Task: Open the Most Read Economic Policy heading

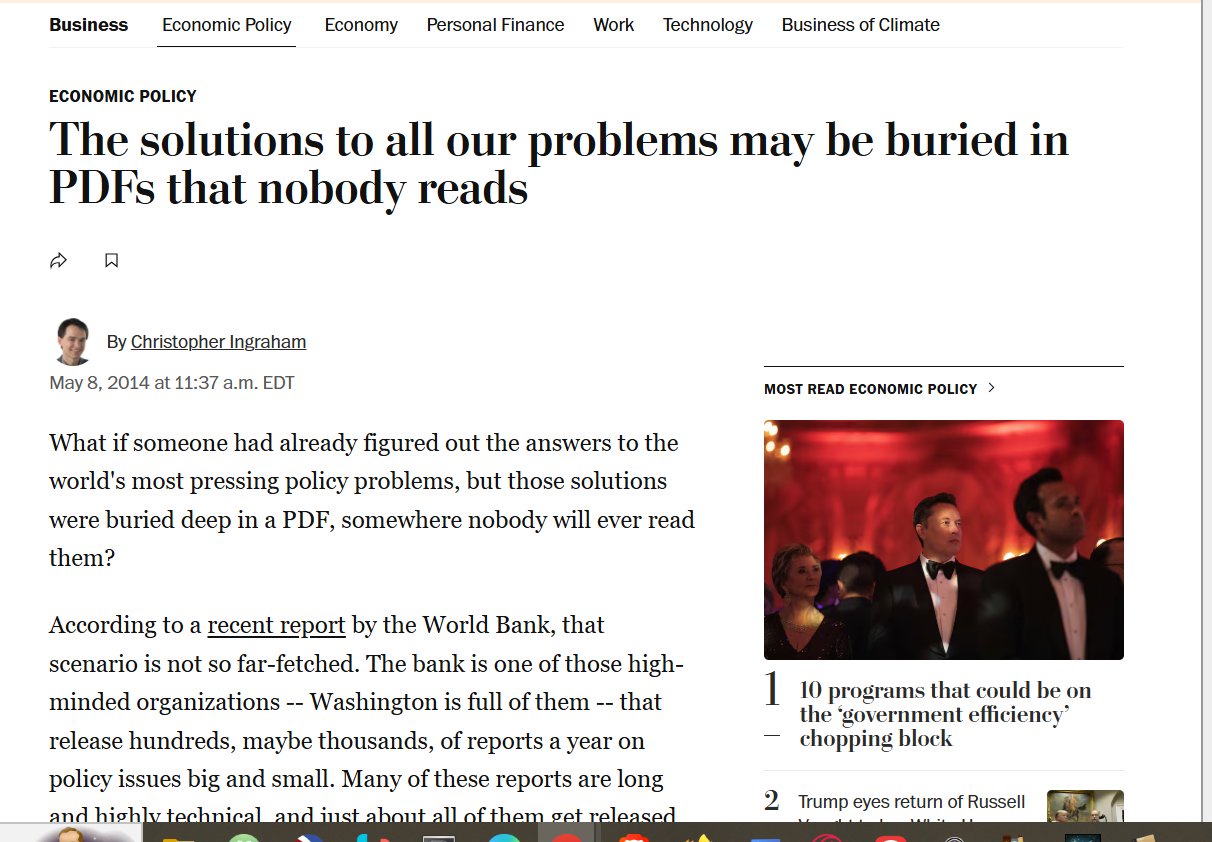Action: pos(870,389)
